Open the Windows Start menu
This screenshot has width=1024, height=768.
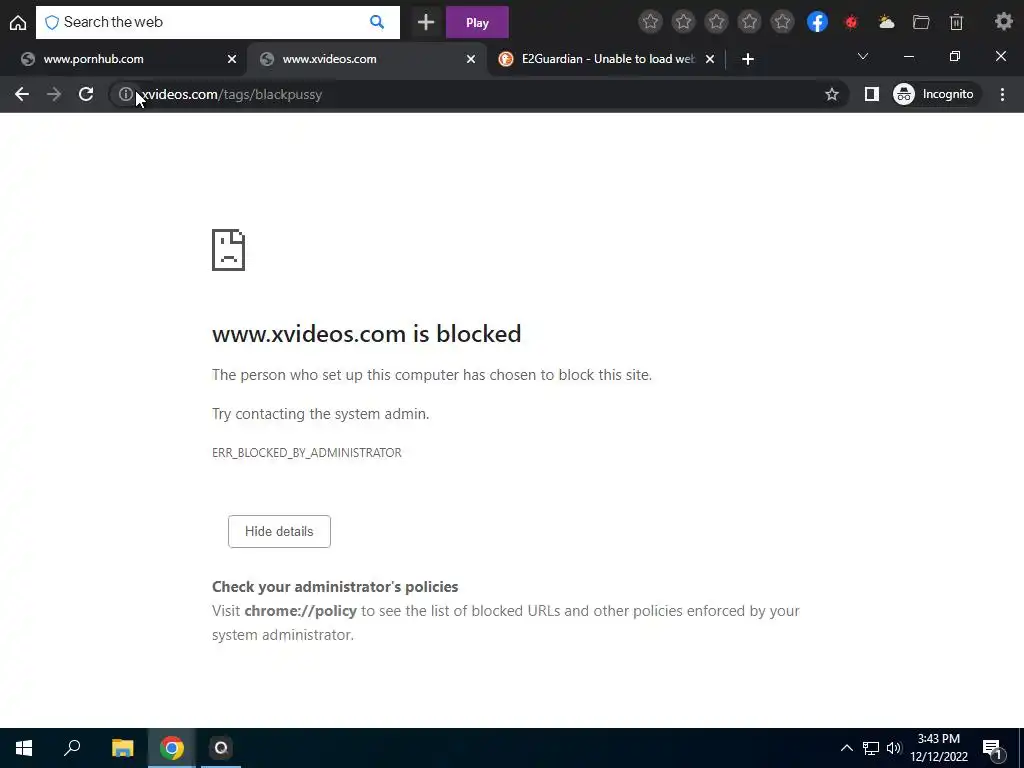[24, 748]
